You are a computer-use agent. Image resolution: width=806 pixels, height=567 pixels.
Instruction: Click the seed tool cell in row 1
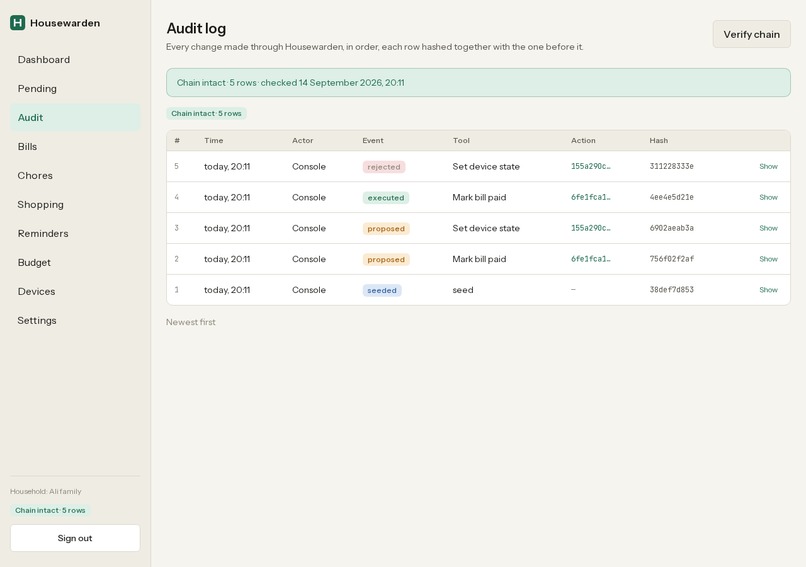coord(463,290)
